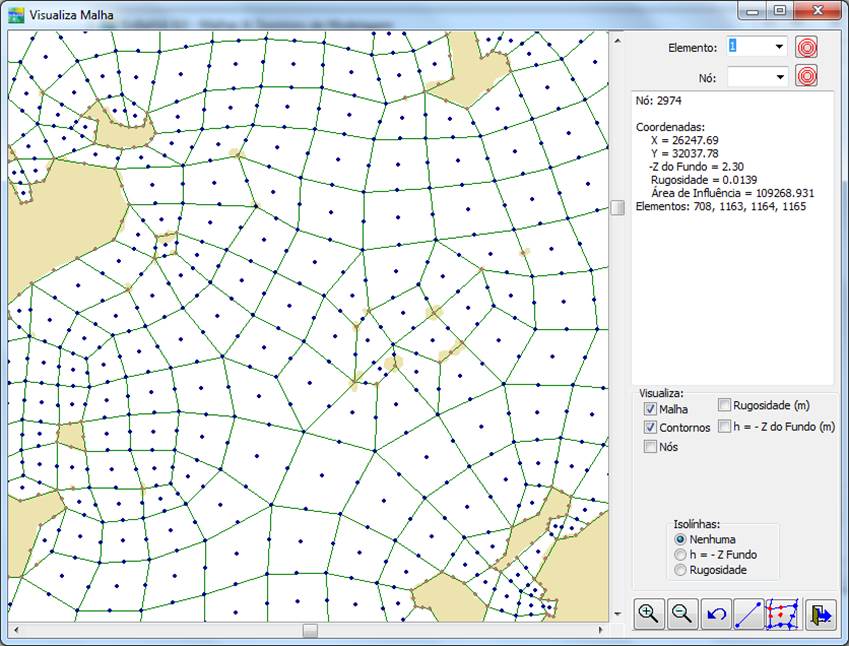This screenshot has width=849, height=646.
Task: Click the horizontal scrollbar right arrow
Action: pos(600,630)
